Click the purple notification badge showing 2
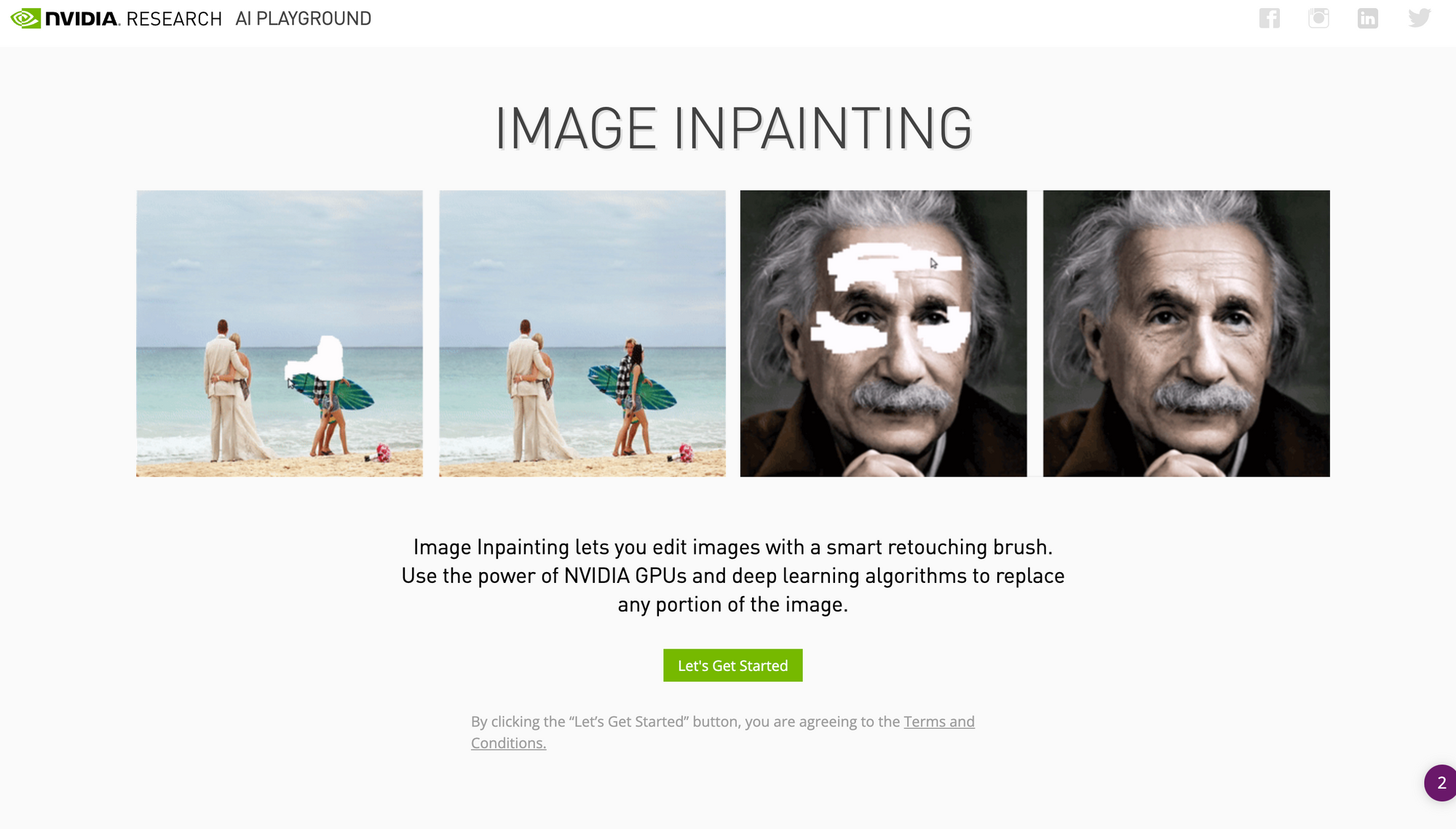This screenshot has height=829, width=1456. (x=1440, y=783)
